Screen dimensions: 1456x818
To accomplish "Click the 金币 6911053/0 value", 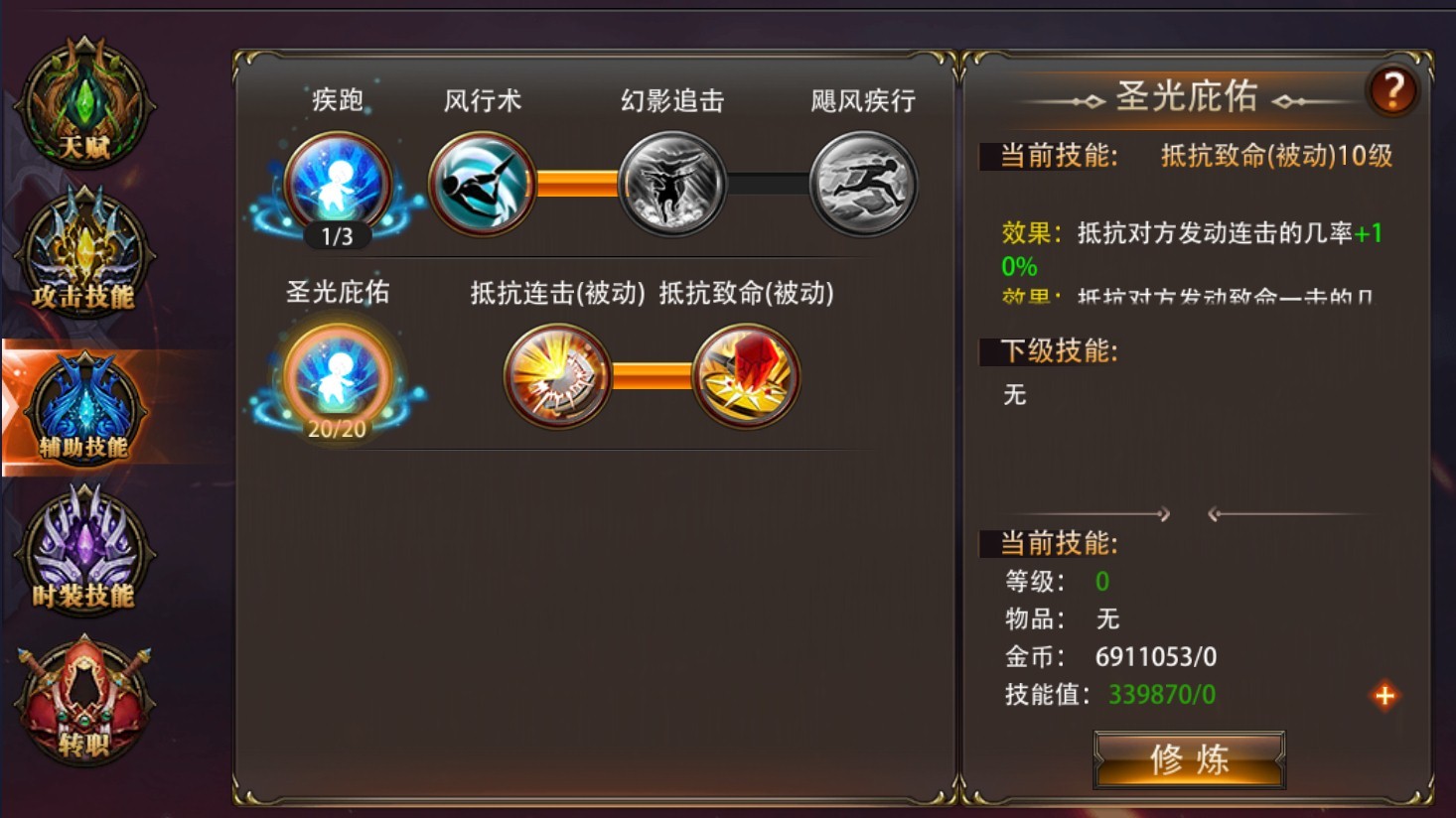I will coord(1155,657).
